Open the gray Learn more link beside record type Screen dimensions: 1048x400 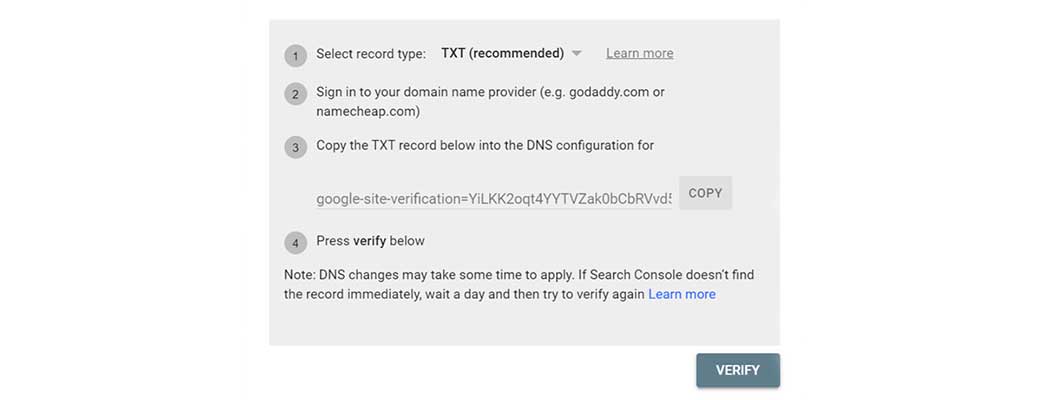coord(639,54)
